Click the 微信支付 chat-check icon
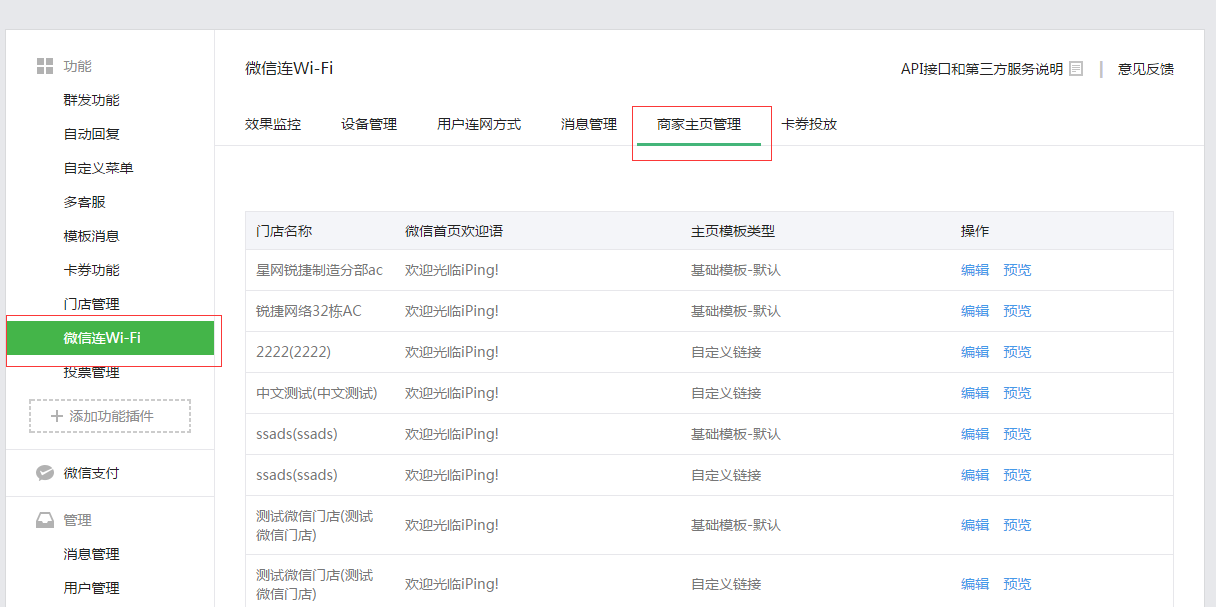The width and height of the screenshot is (1216, 607). click(45, 473)
